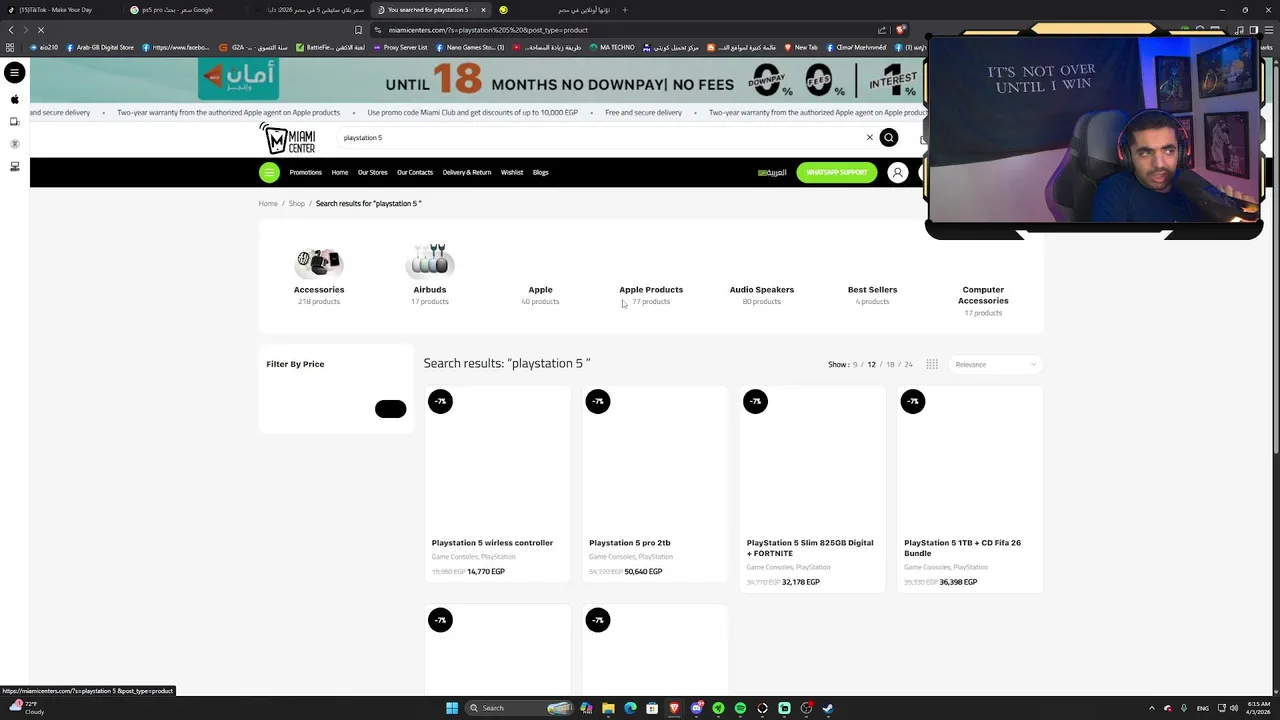Open Playstation 5 wireless controller product
The image size is (1280, 720).
tap(492, 543)
